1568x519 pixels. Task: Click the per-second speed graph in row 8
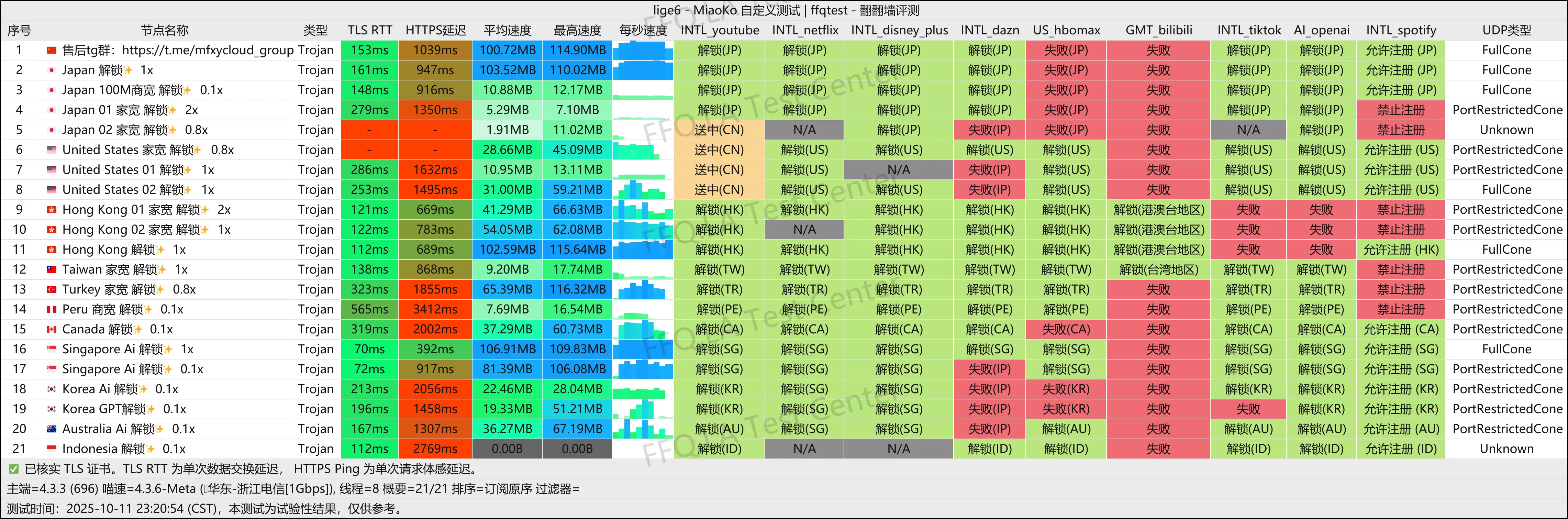[x=643, y=189]
